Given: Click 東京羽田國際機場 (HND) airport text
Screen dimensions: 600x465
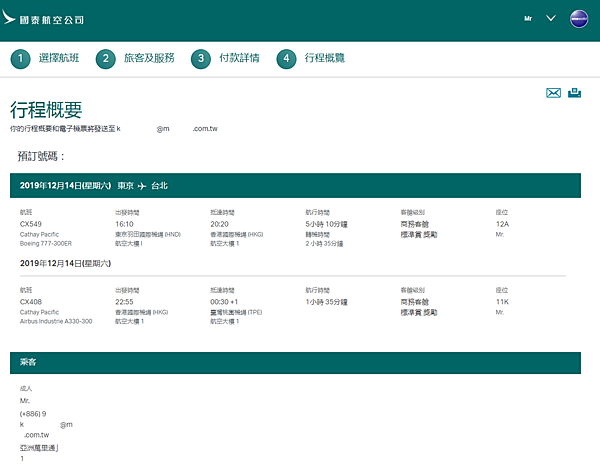Looking at the screenshot, I should pyautogui.click(x=148, y=234).
